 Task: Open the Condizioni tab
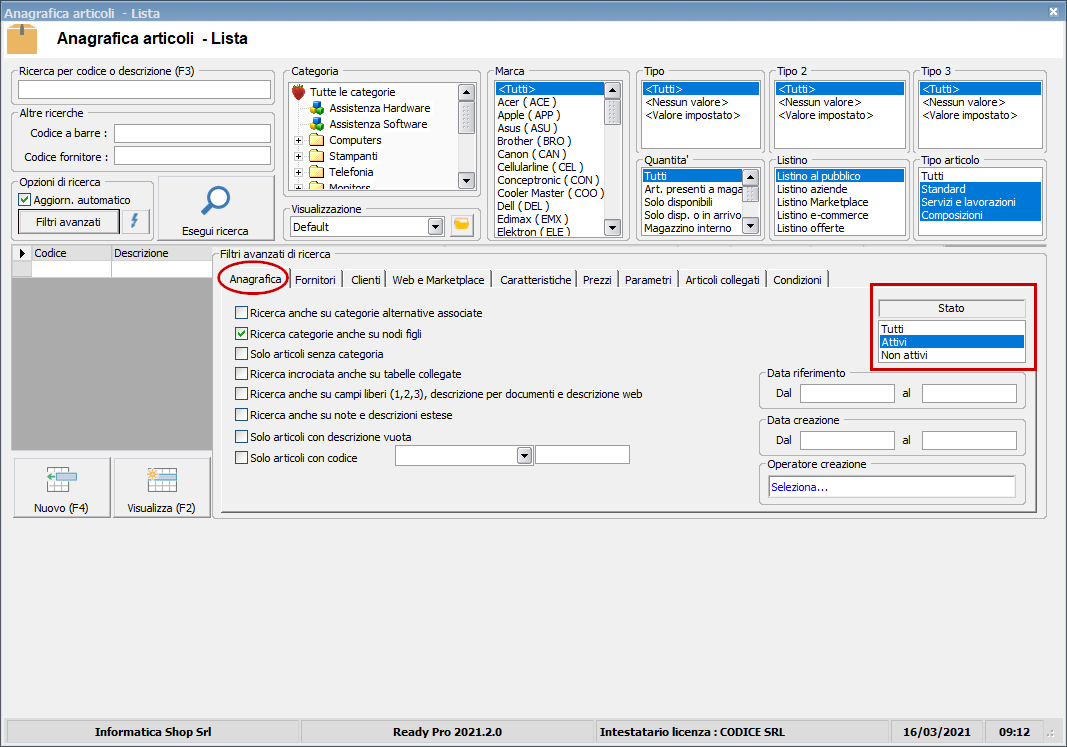coord(797,280)
